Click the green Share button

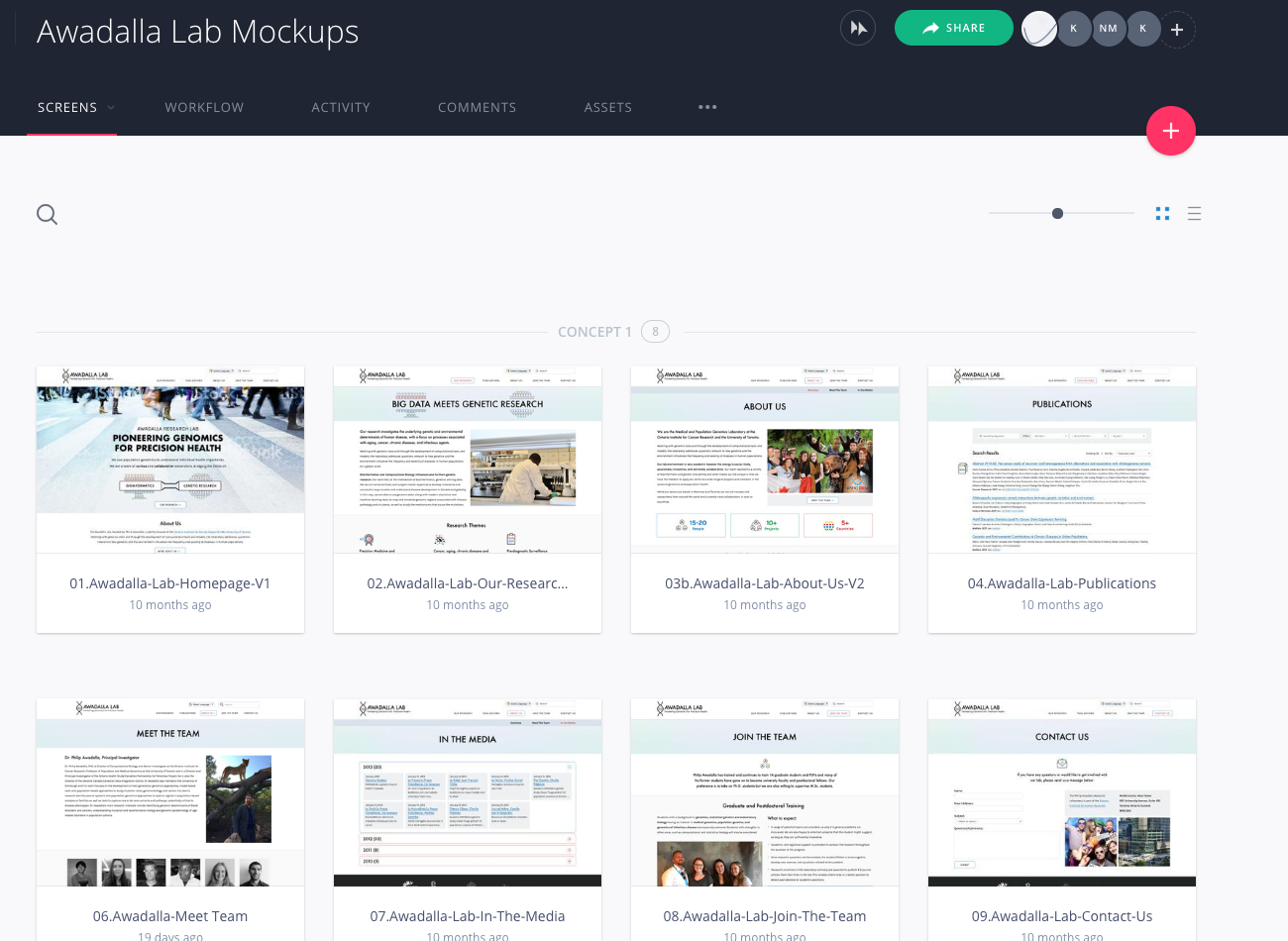click(953, 28)
